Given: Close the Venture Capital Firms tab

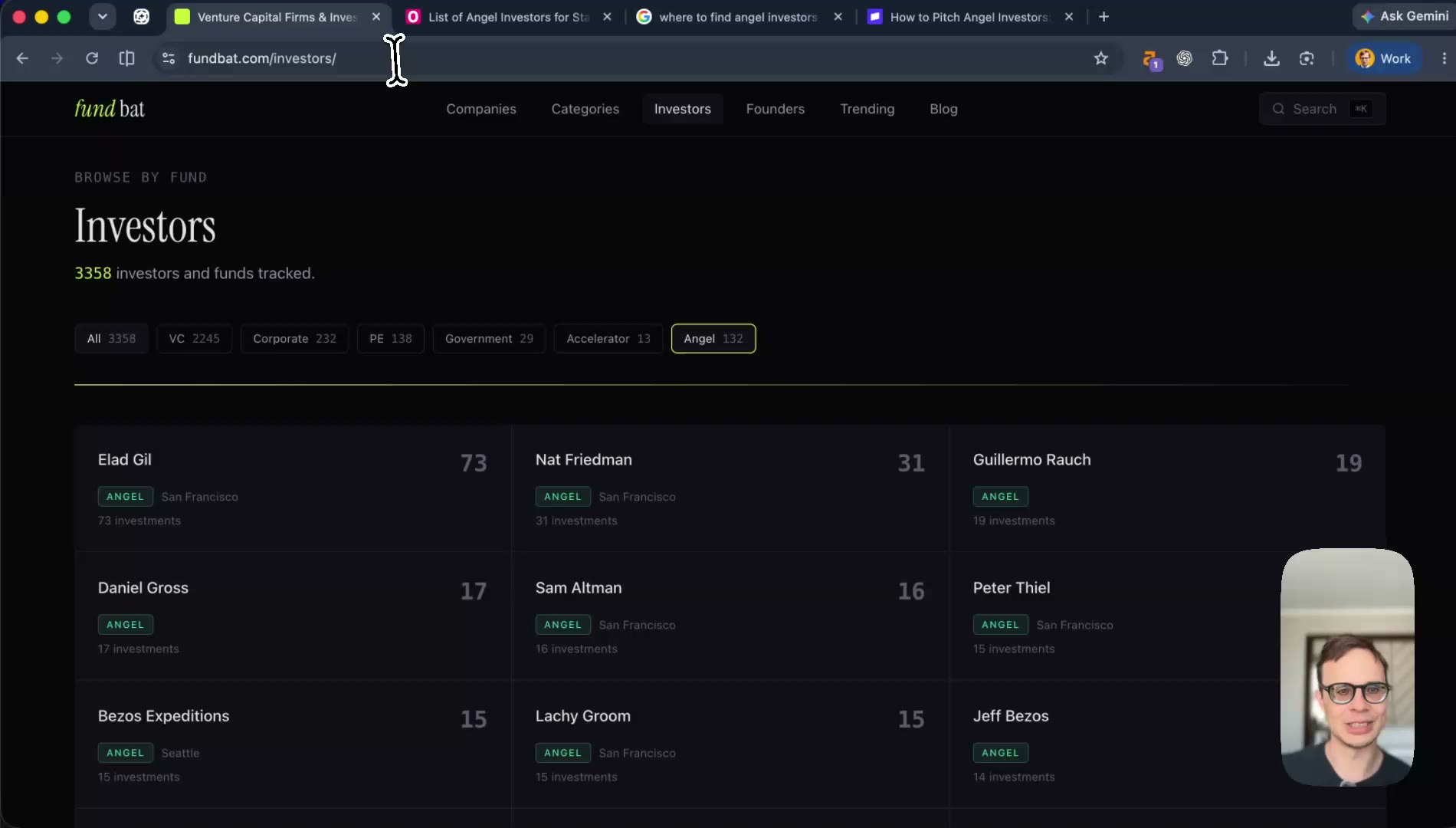Looking at the screenshot, I should (x=376, y=16).
